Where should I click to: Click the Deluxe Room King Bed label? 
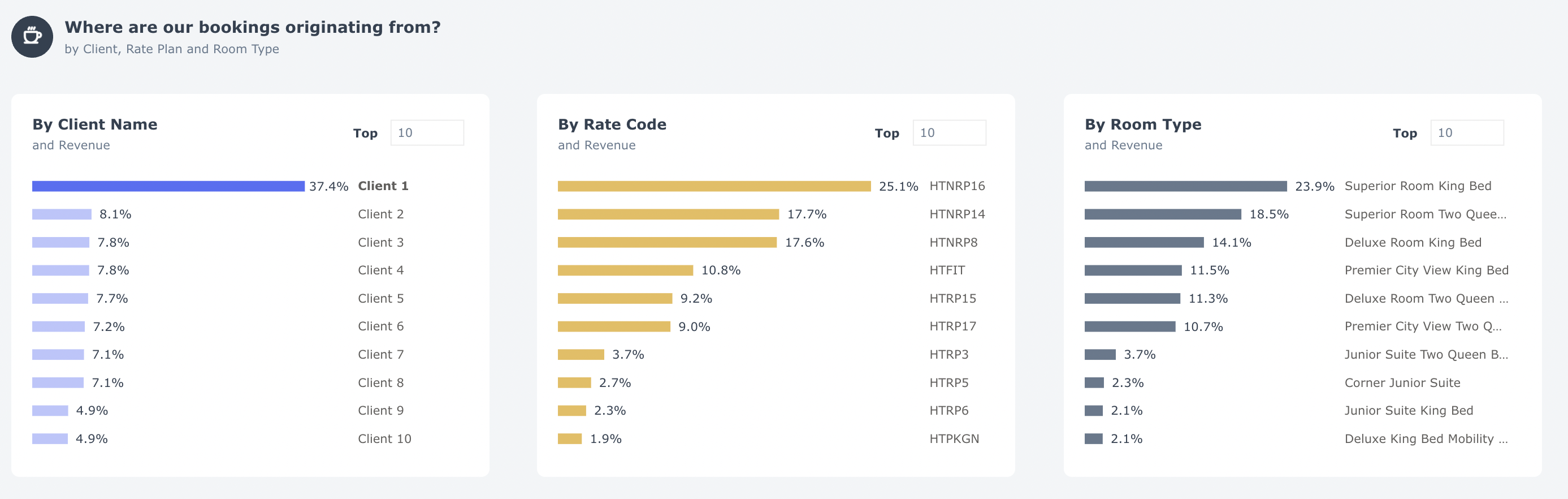[x=1412, y=243]
